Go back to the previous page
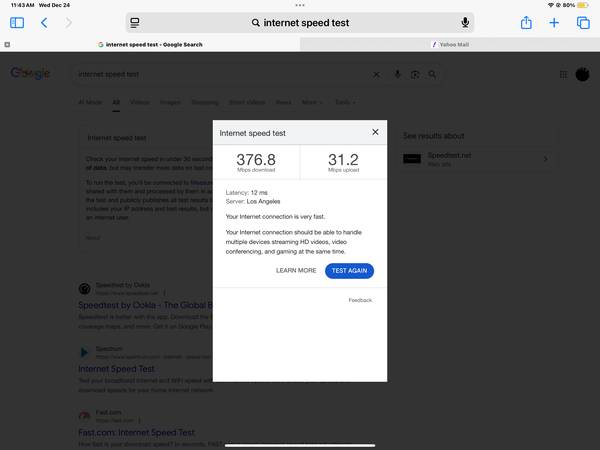This screenshot has width=600, height=450. tap(44, 22)
